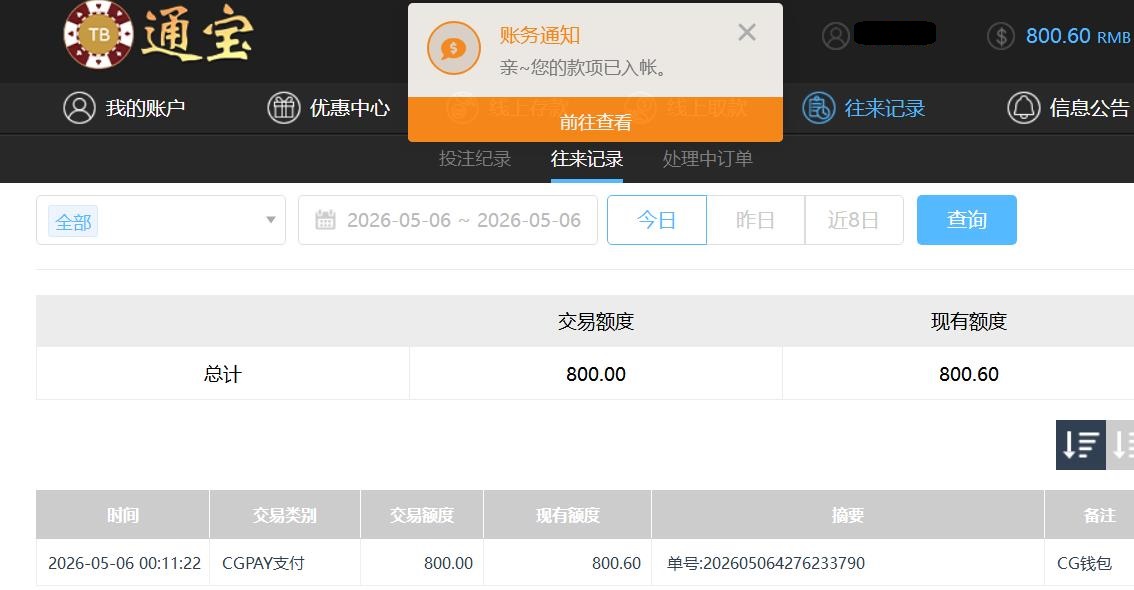Click the TB poker chip logo
This screenshot has height=590, width=1134.
(98, 35)
